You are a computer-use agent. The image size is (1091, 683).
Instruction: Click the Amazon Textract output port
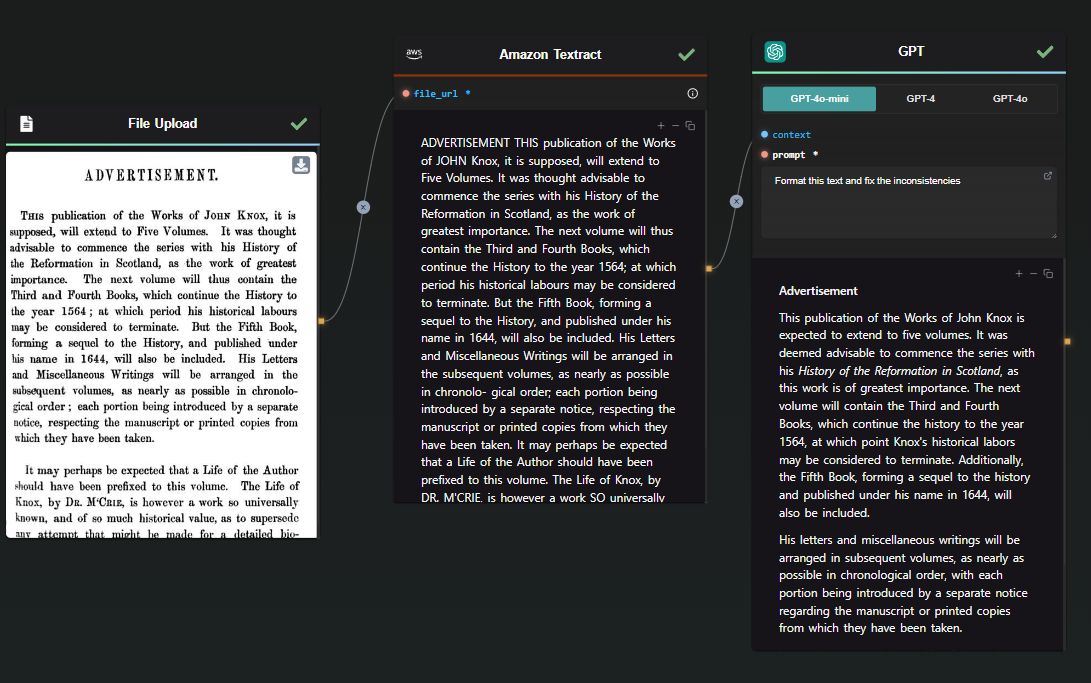point(709,268)
